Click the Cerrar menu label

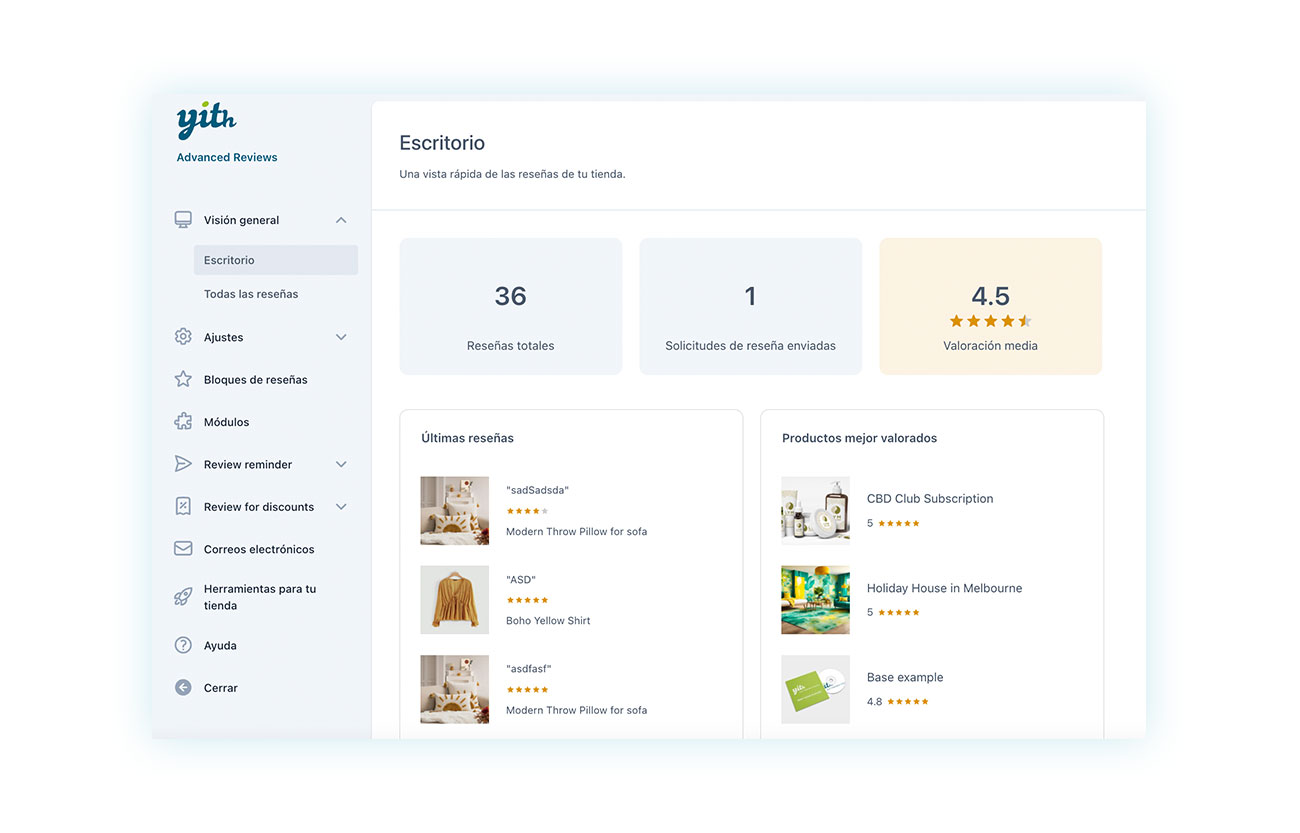pos(221,688)
